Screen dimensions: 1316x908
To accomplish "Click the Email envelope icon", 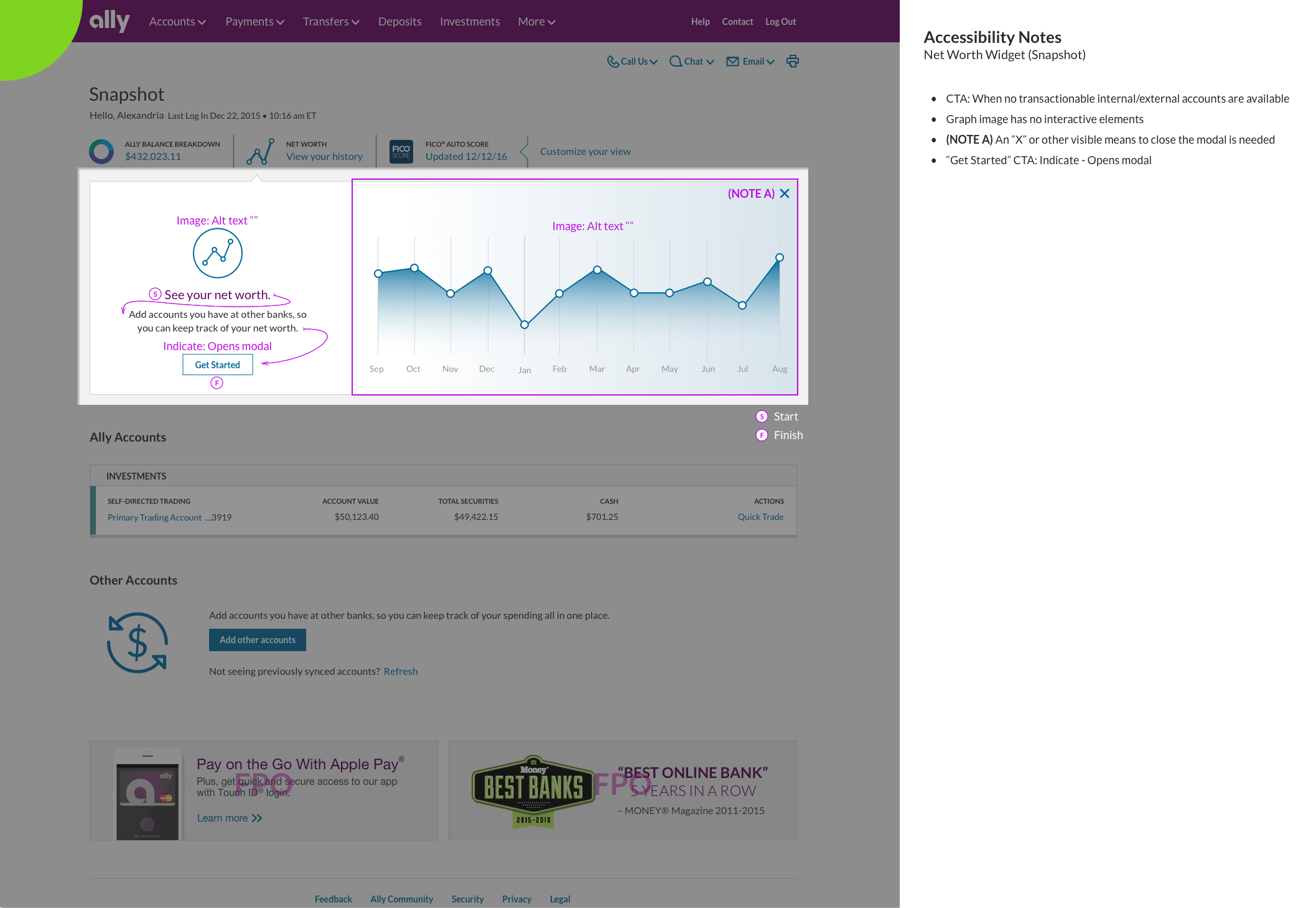I will point(732,61).
